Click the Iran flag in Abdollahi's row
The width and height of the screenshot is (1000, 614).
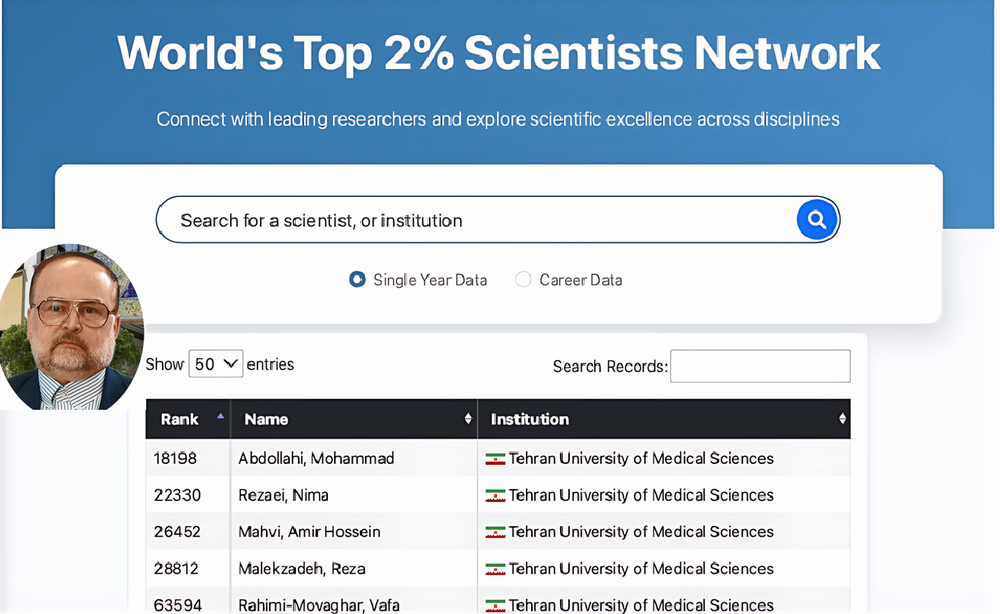click(495, 458)
